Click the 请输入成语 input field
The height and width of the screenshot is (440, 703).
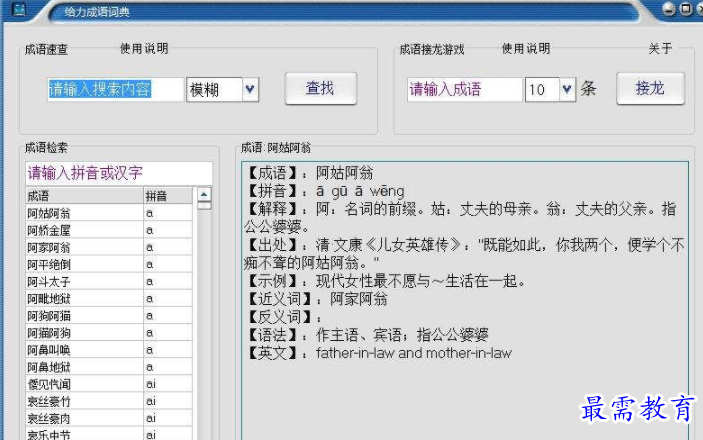464,89
